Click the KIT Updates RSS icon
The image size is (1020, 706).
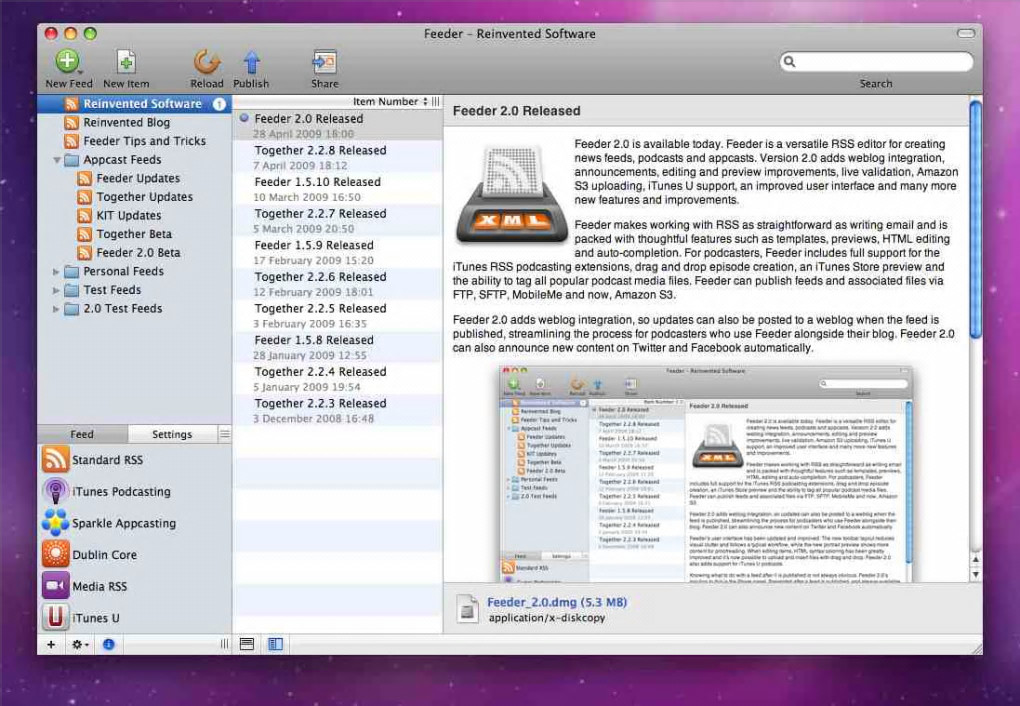[85, 215]
